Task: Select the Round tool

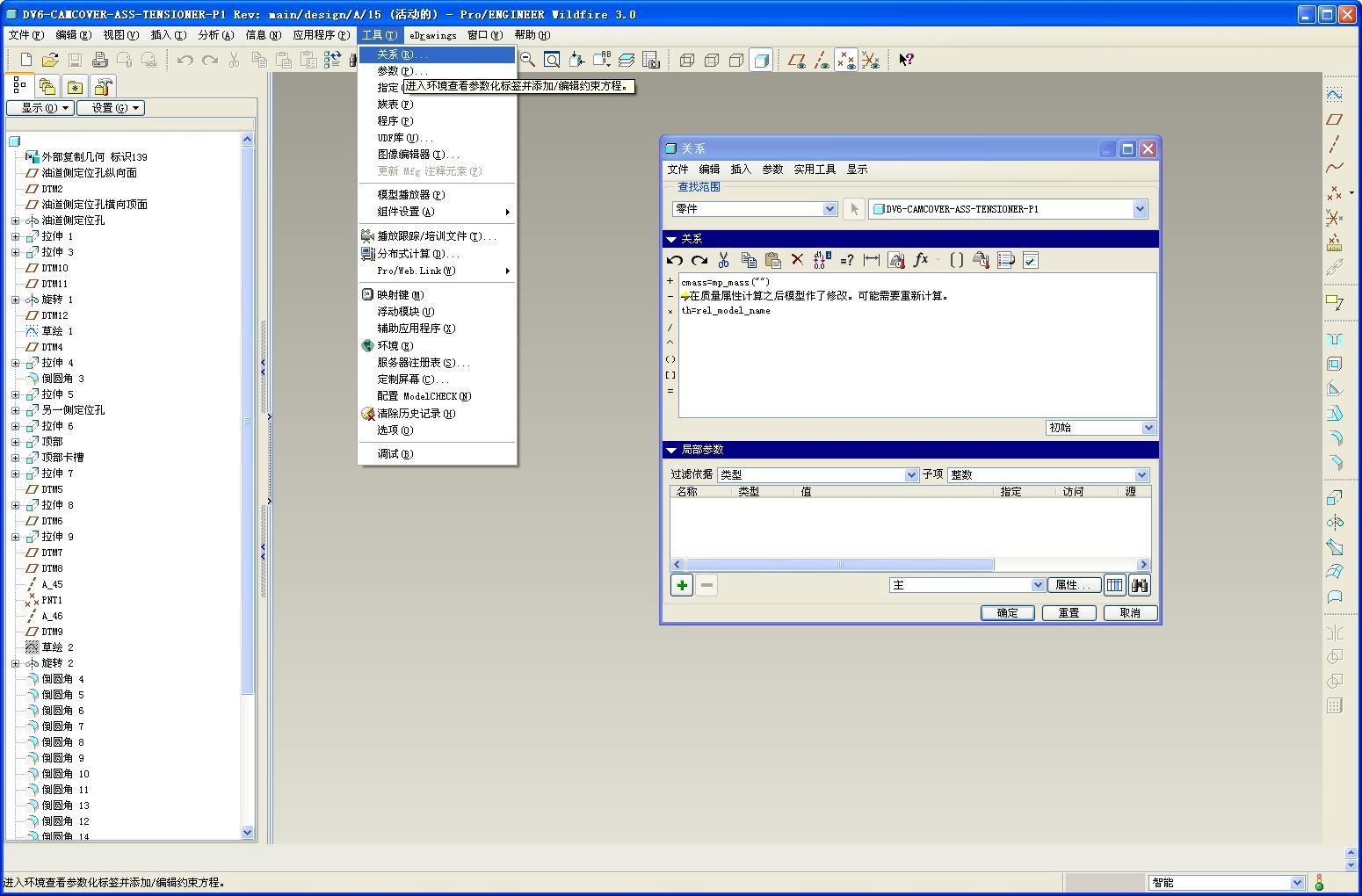Action: point(1334,437)
